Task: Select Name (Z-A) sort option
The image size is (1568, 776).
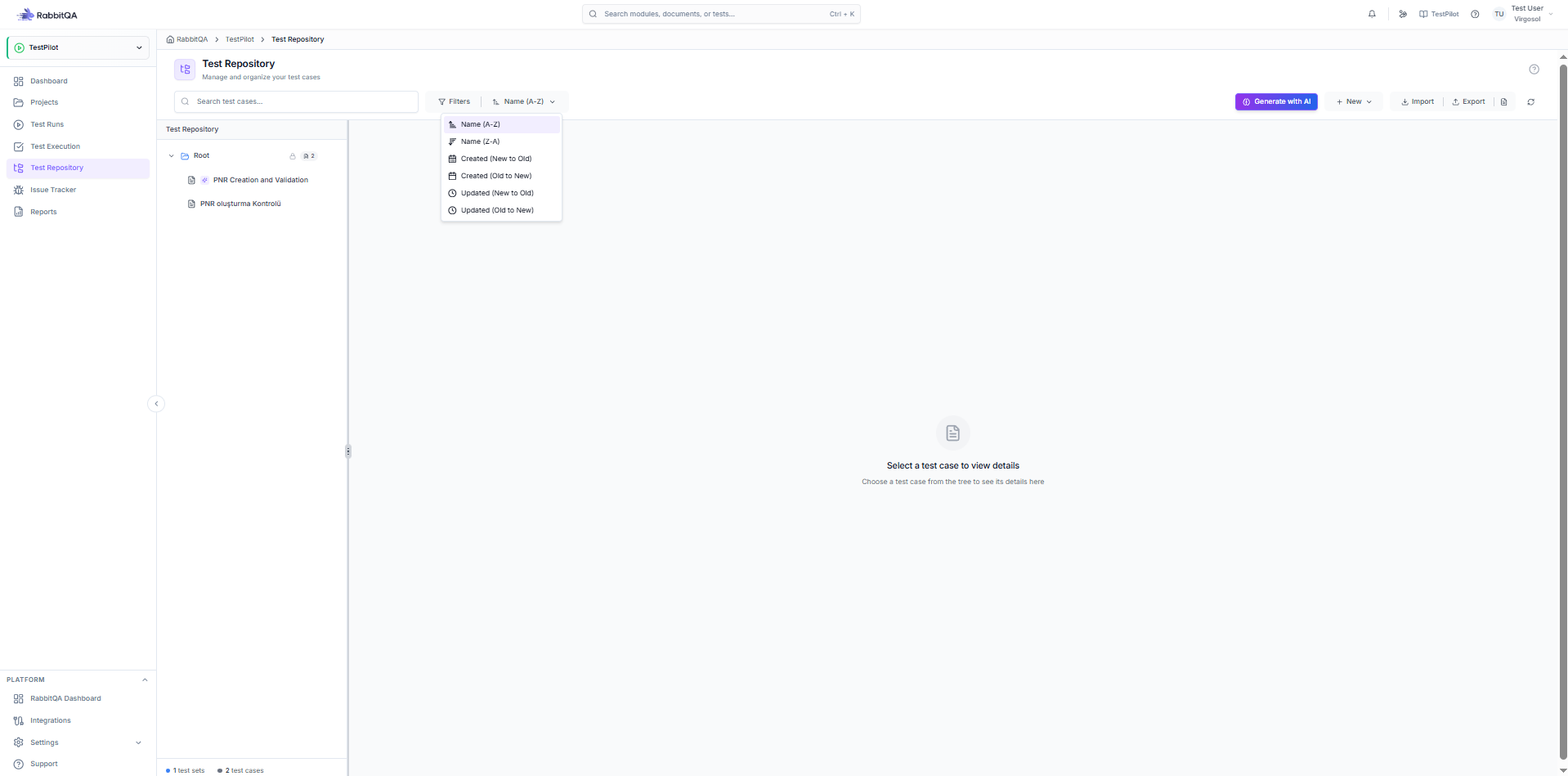Action: point(502,141)
